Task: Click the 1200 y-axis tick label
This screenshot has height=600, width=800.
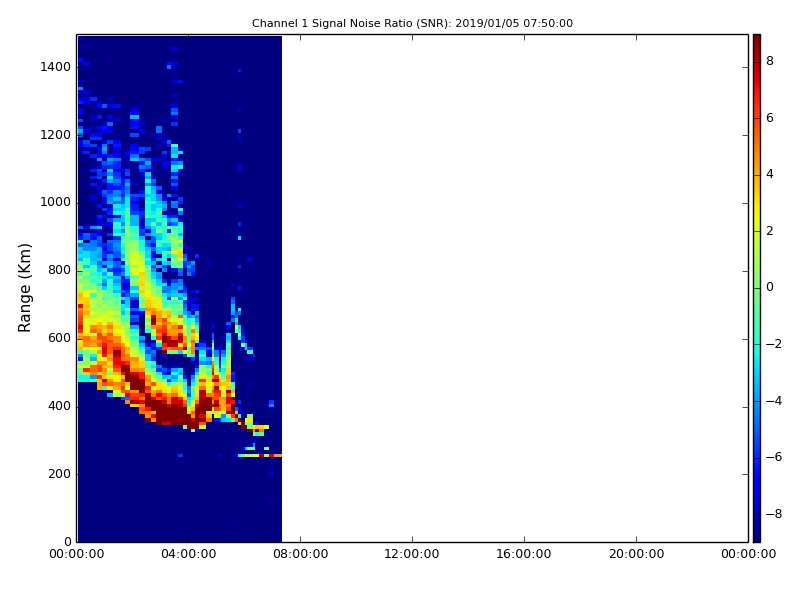Action: tap(56, 135)
